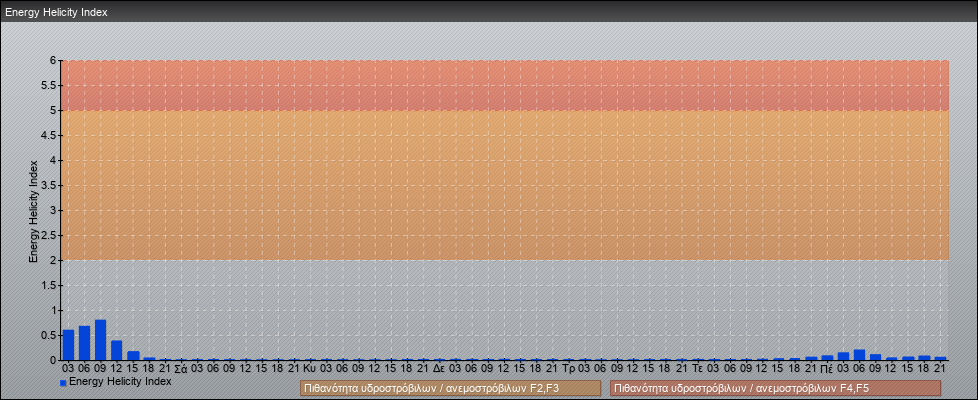Screen dimensions: 978x400
Task: Click the 5.5 tick label on the y-axis
Action: click(50, 85)
